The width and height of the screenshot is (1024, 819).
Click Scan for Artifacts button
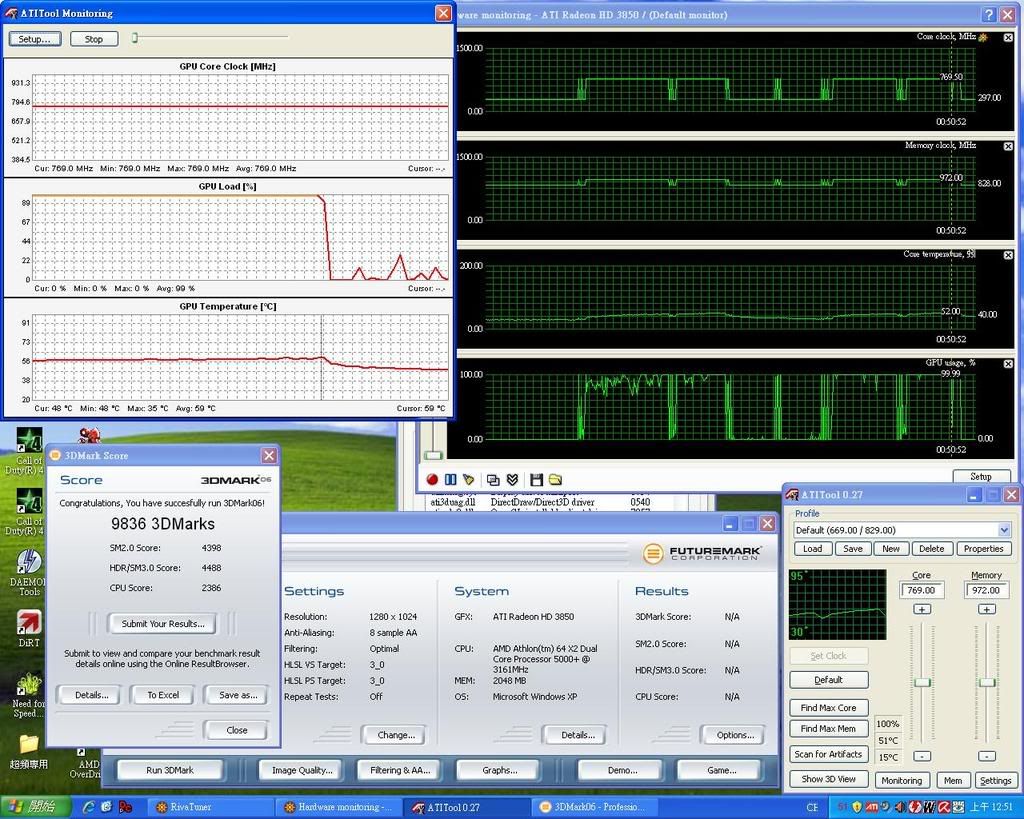(x=828, y=754)
